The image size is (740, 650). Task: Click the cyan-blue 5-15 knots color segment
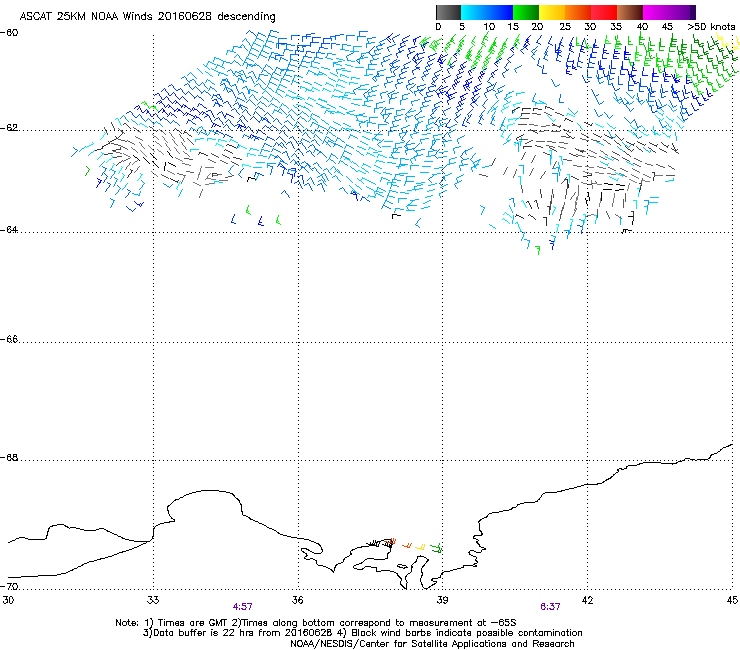pyautogui.click(x=487, y=12)
